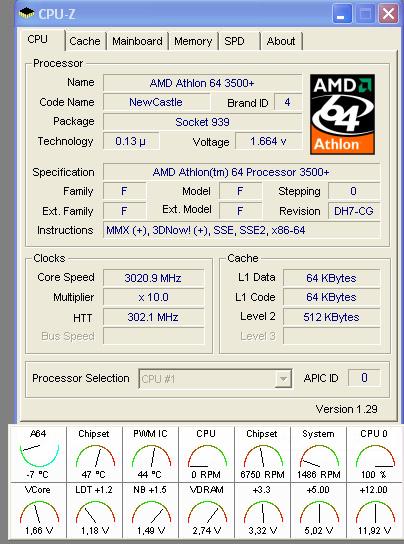Click the APIC ID value 0

tap(364, 378)
